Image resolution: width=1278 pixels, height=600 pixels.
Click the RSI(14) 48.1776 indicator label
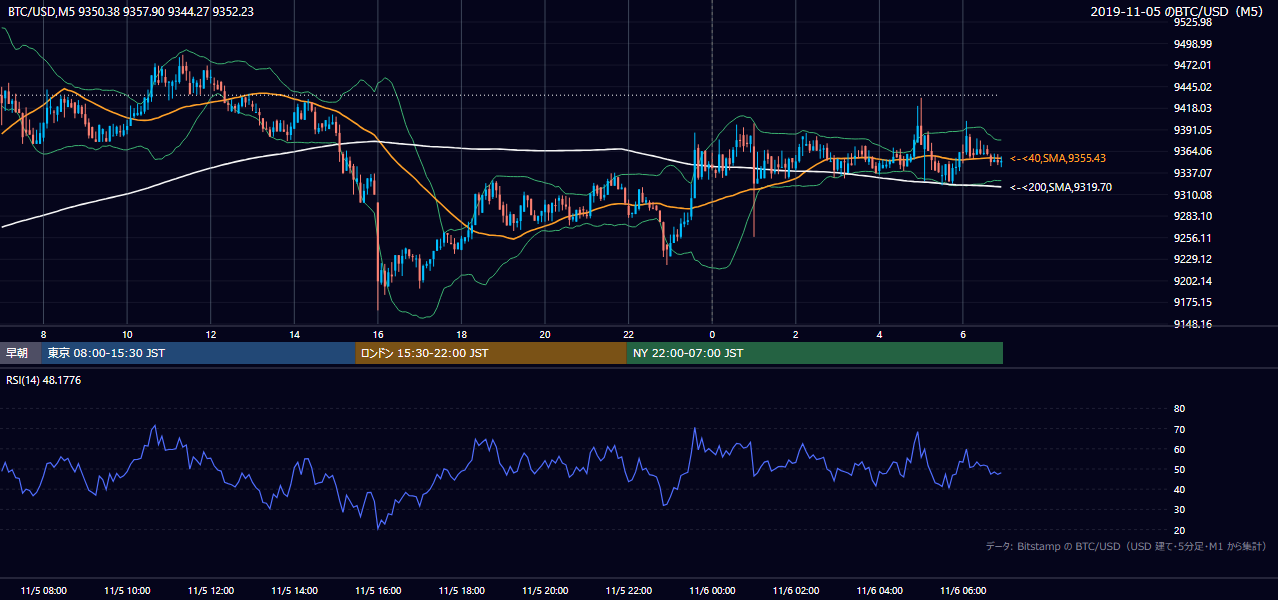(44, 380)
